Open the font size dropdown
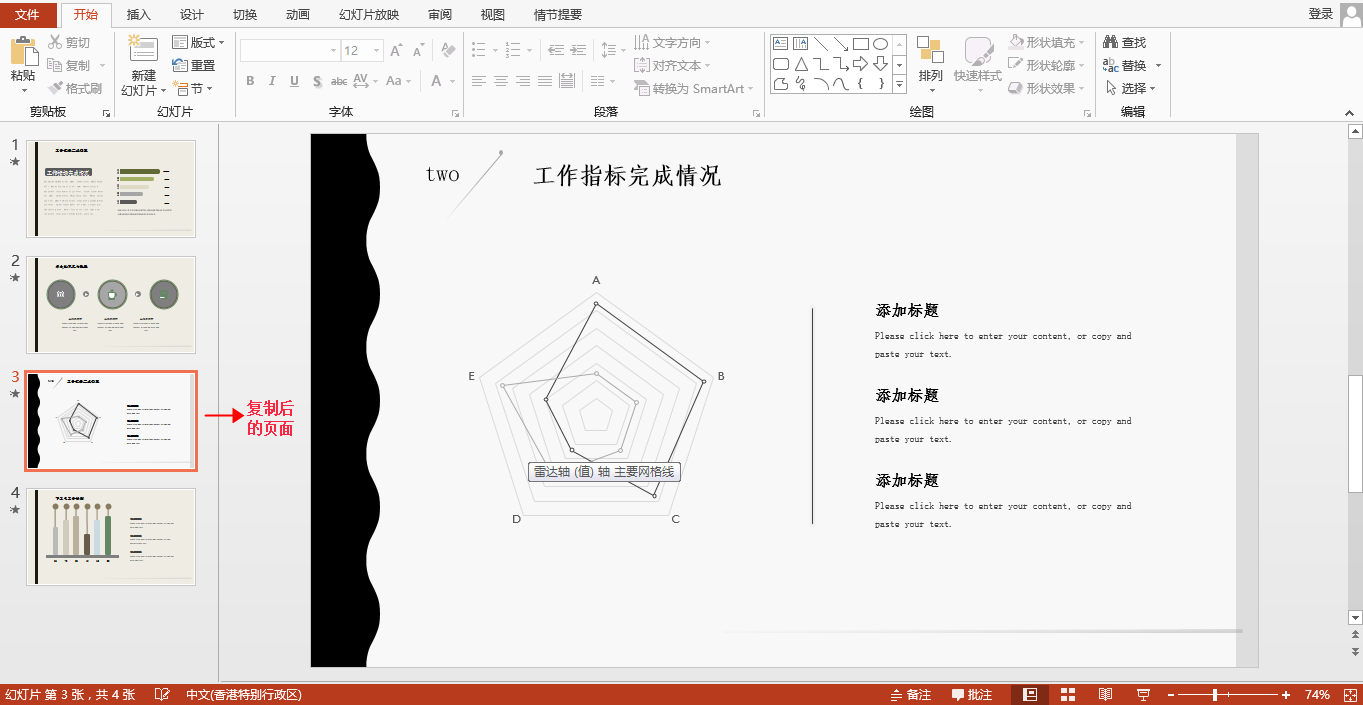Viewport: 1363px width, 705px height. pyautogui.click(x=377, y=50)
